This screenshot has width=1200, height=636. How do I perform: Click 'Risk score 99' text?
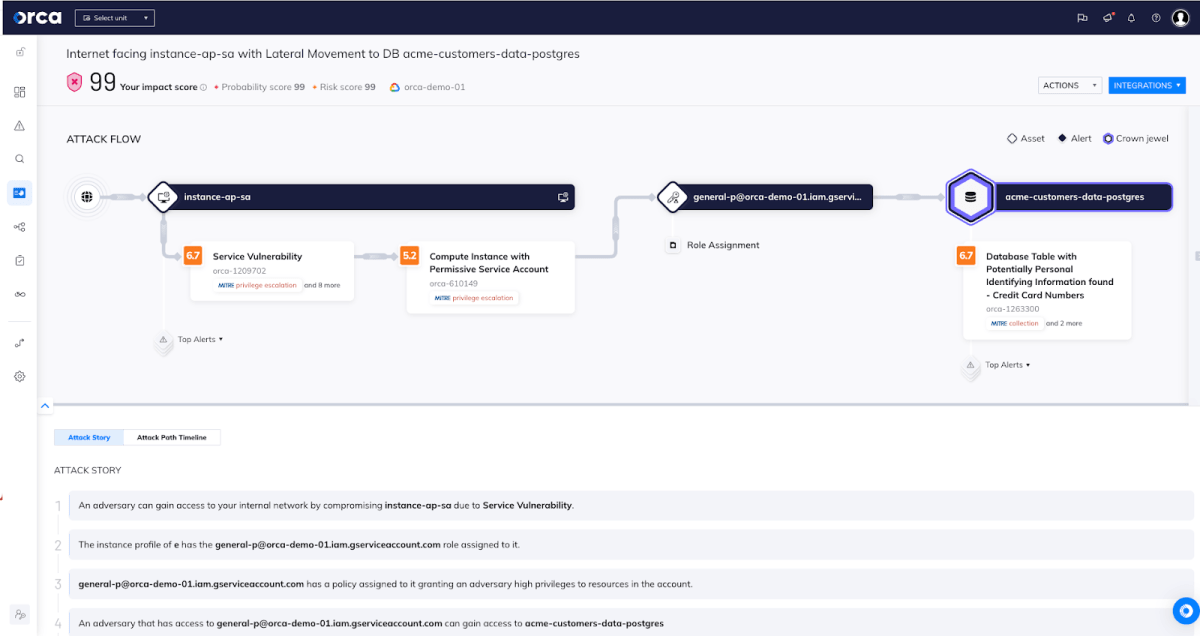tap(347, 87)
